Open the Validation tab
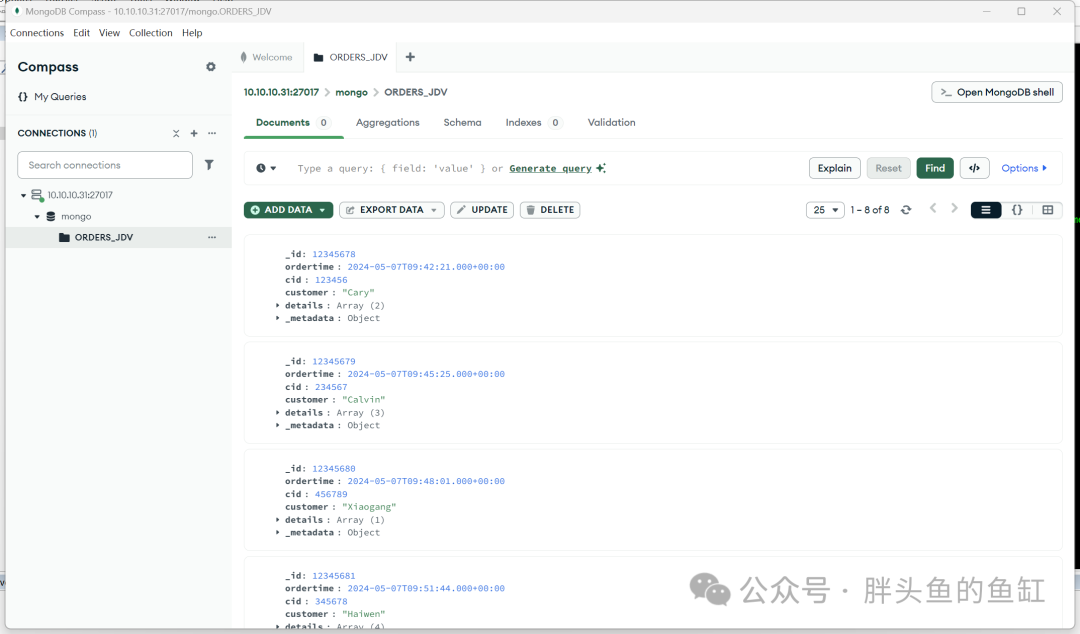Screen dimensions: 1080x634 612,123
